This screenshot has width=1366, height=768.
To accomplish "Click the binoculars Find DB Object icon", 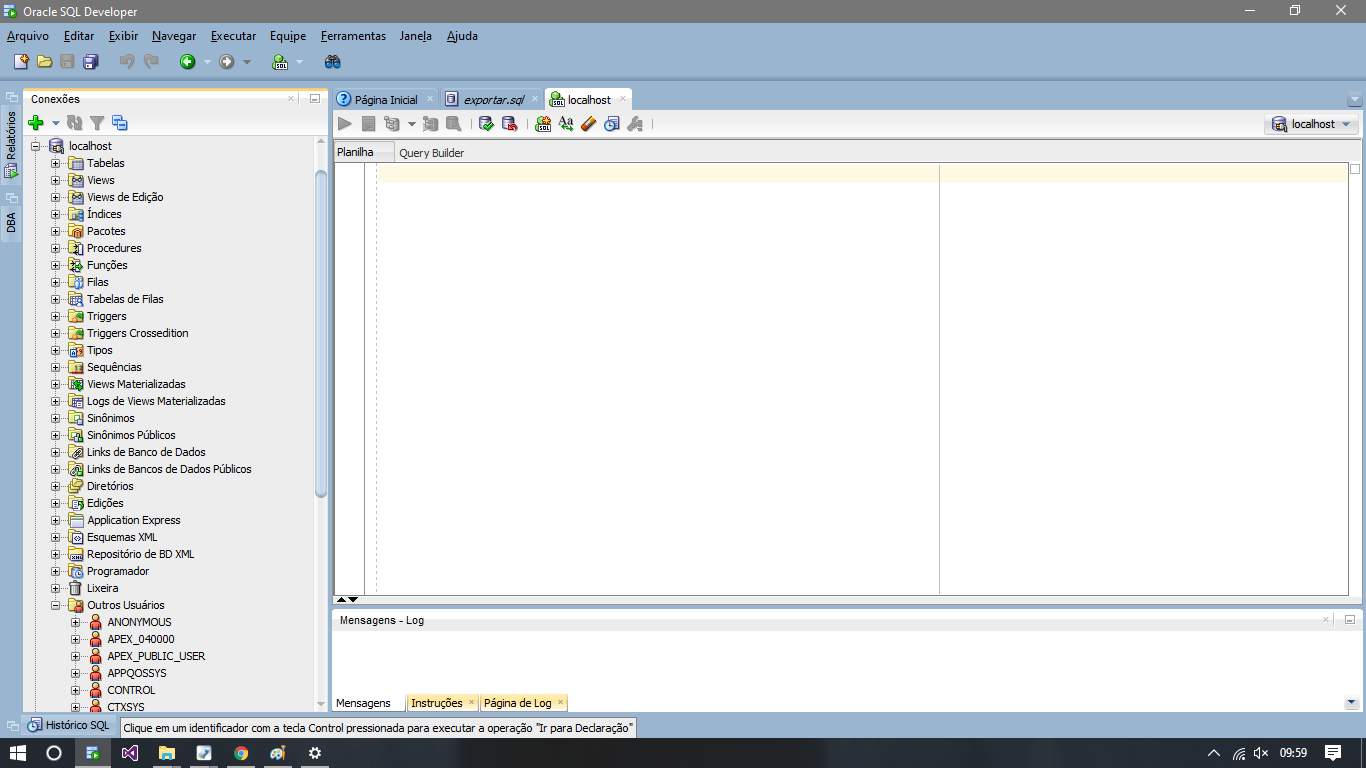I will 333,62.
